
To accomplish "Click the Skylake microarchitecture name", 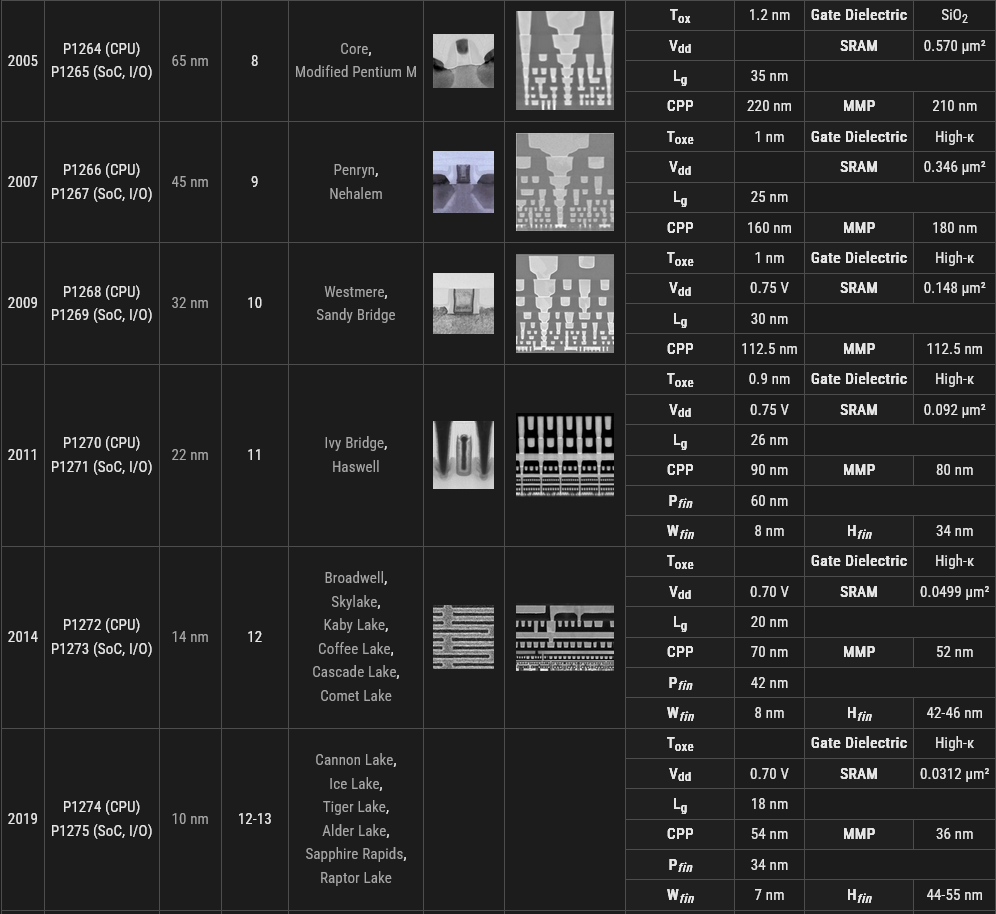I will [355, 601].
